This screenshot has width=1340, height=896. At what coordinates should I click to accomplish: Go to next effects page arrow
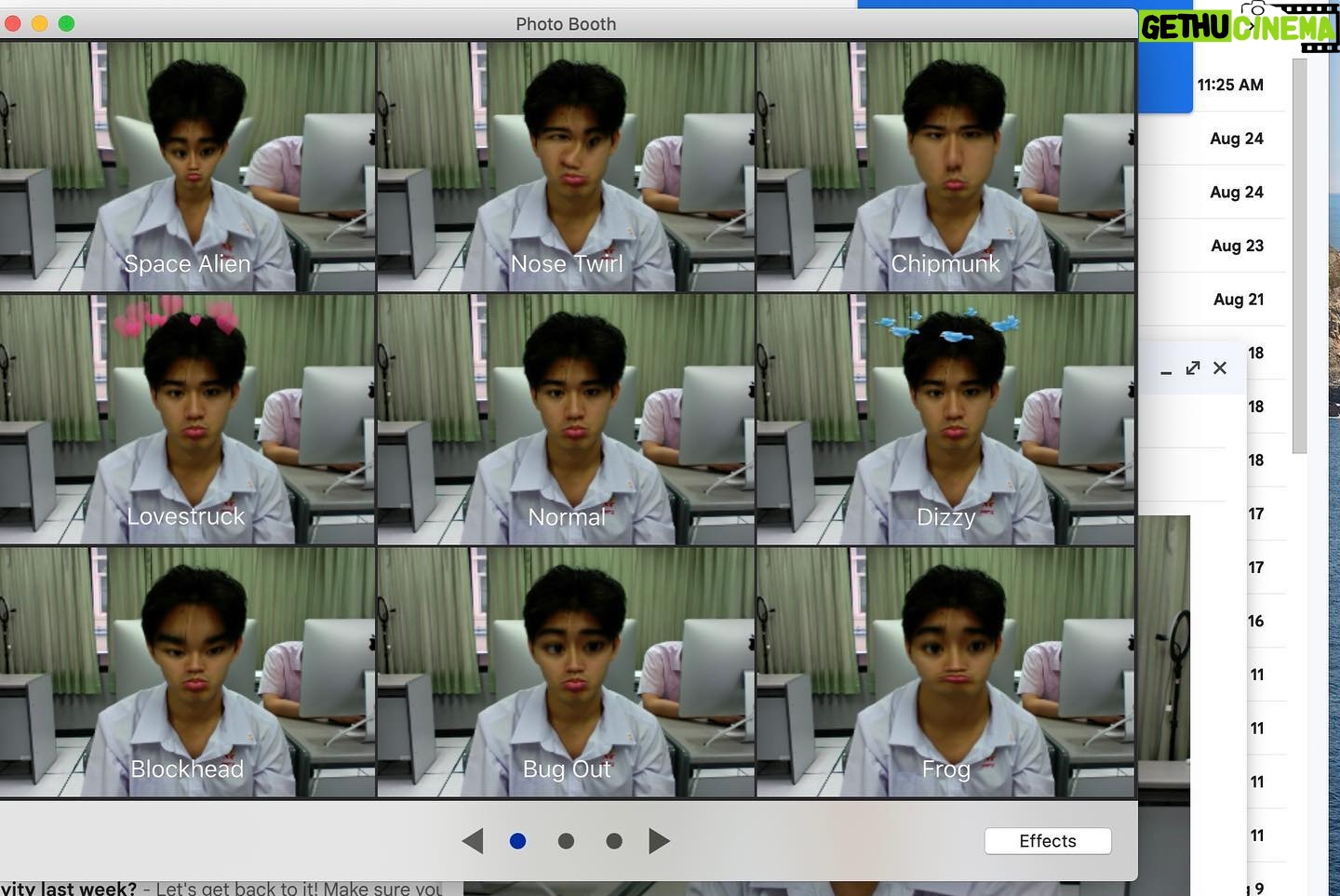pyautogui.click(x=659, y=841)
